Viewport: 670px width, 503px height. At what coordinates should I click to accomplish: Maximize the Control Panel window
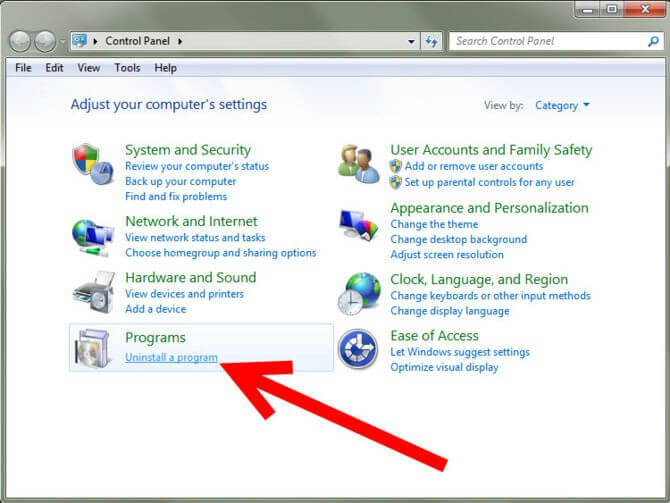pyautogui.click(x=612, y=9)
